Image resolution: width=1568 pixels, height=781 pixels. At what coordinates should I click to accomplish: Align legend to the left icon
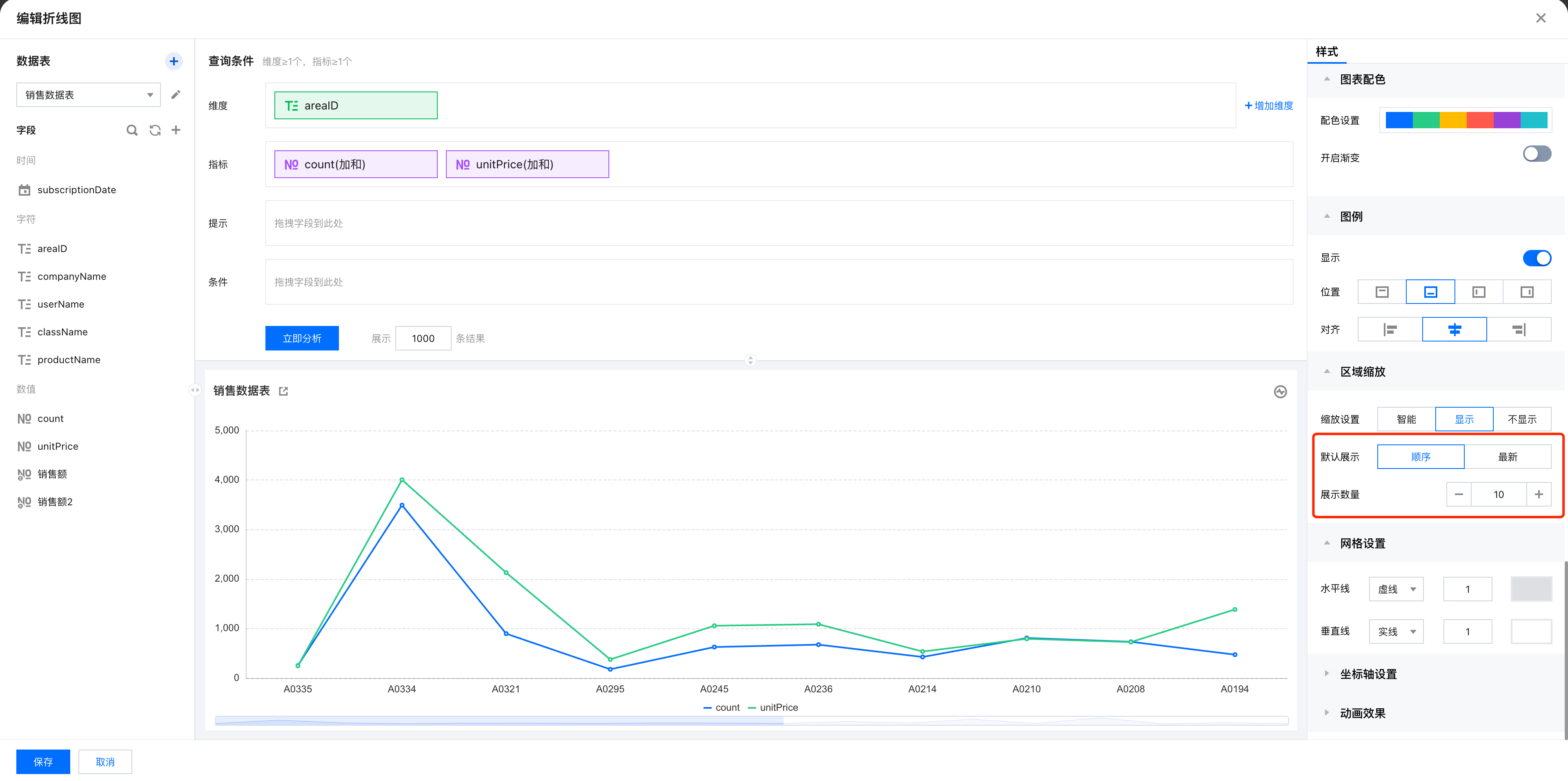(1390, 329)
